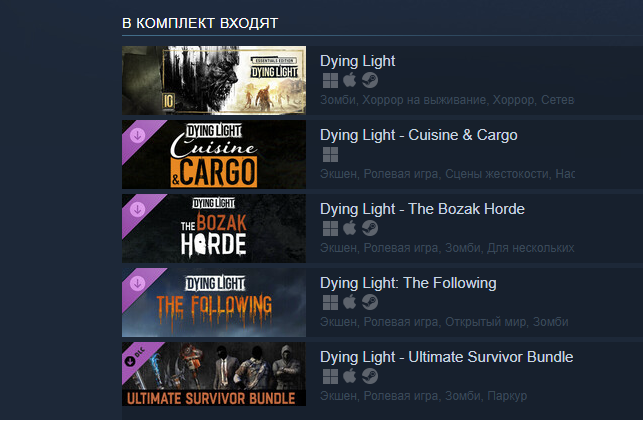
Task: Click Windows icon under Cuisine & Cargo
Action: pos(330,155)
